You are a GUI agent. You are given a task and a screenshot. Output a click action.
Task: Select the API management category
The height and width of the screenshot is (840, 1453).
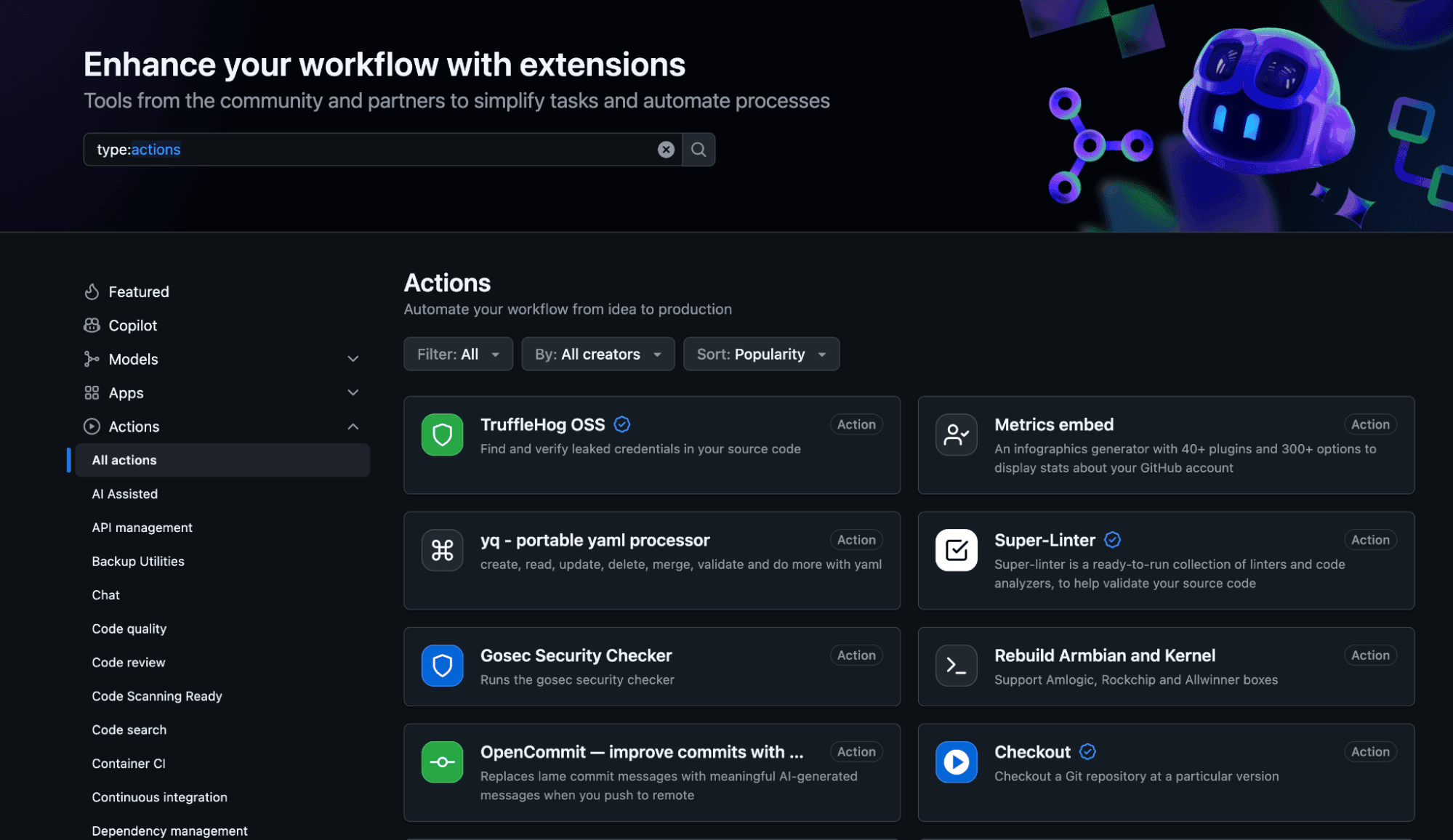point(142,528)
